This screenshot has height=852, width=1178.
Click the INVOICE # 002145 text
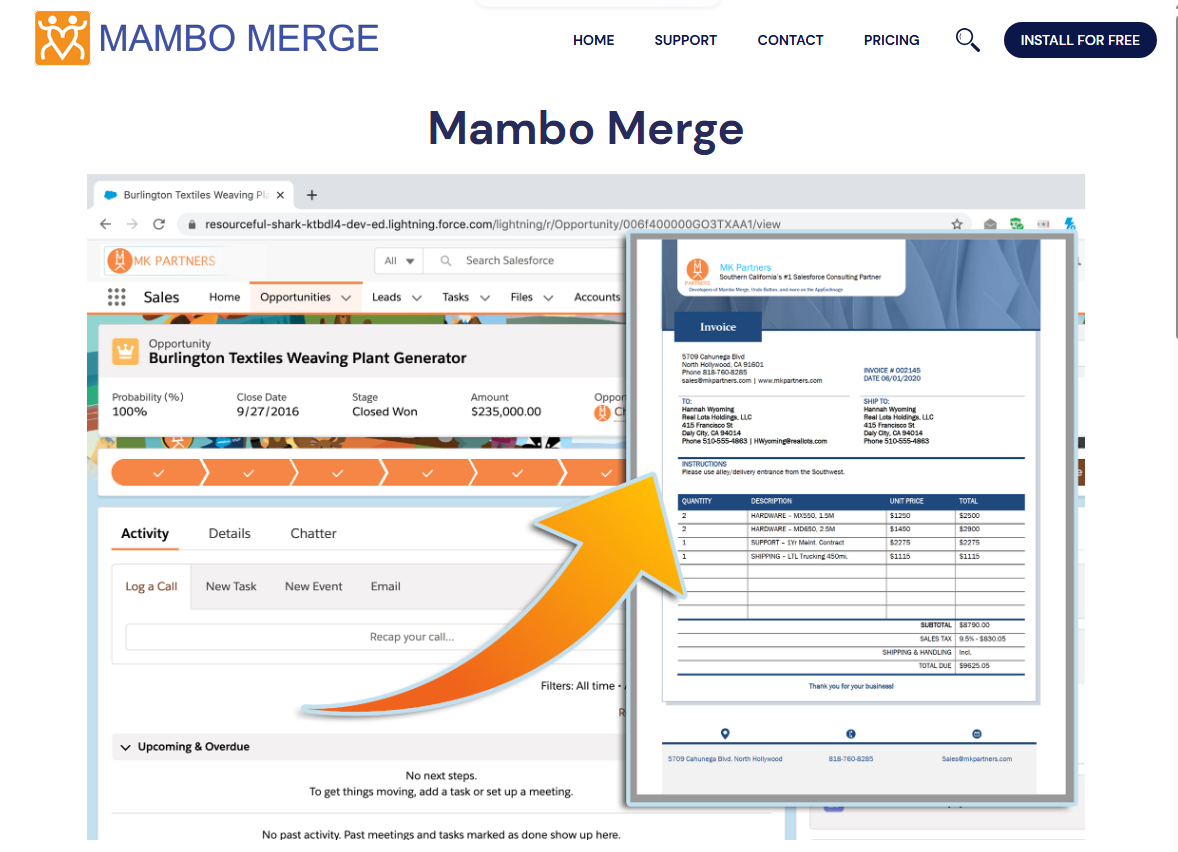coord(892,370)
